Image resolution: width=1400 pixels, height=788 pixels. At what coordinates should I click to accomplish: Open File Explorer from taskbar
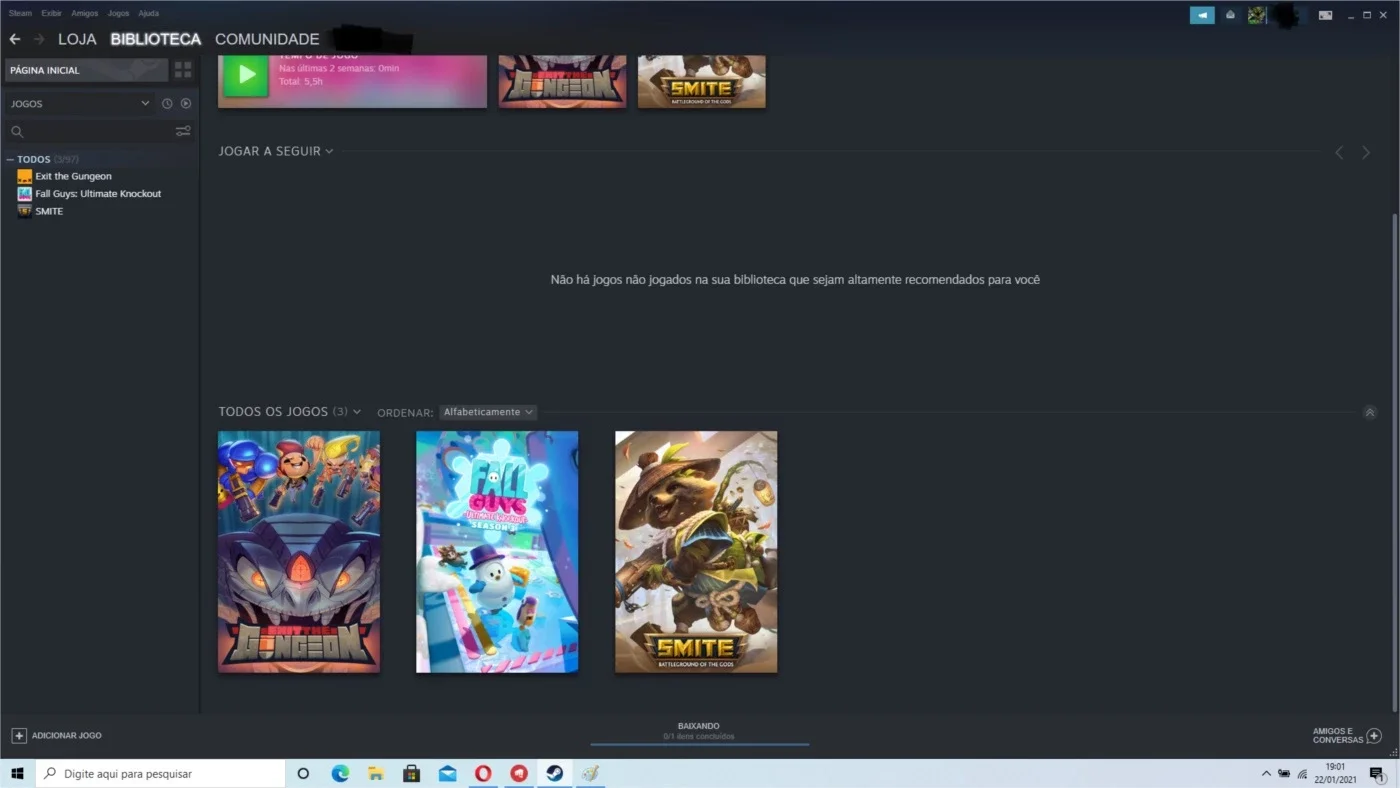pyautogui.click(x=376, y=773)
